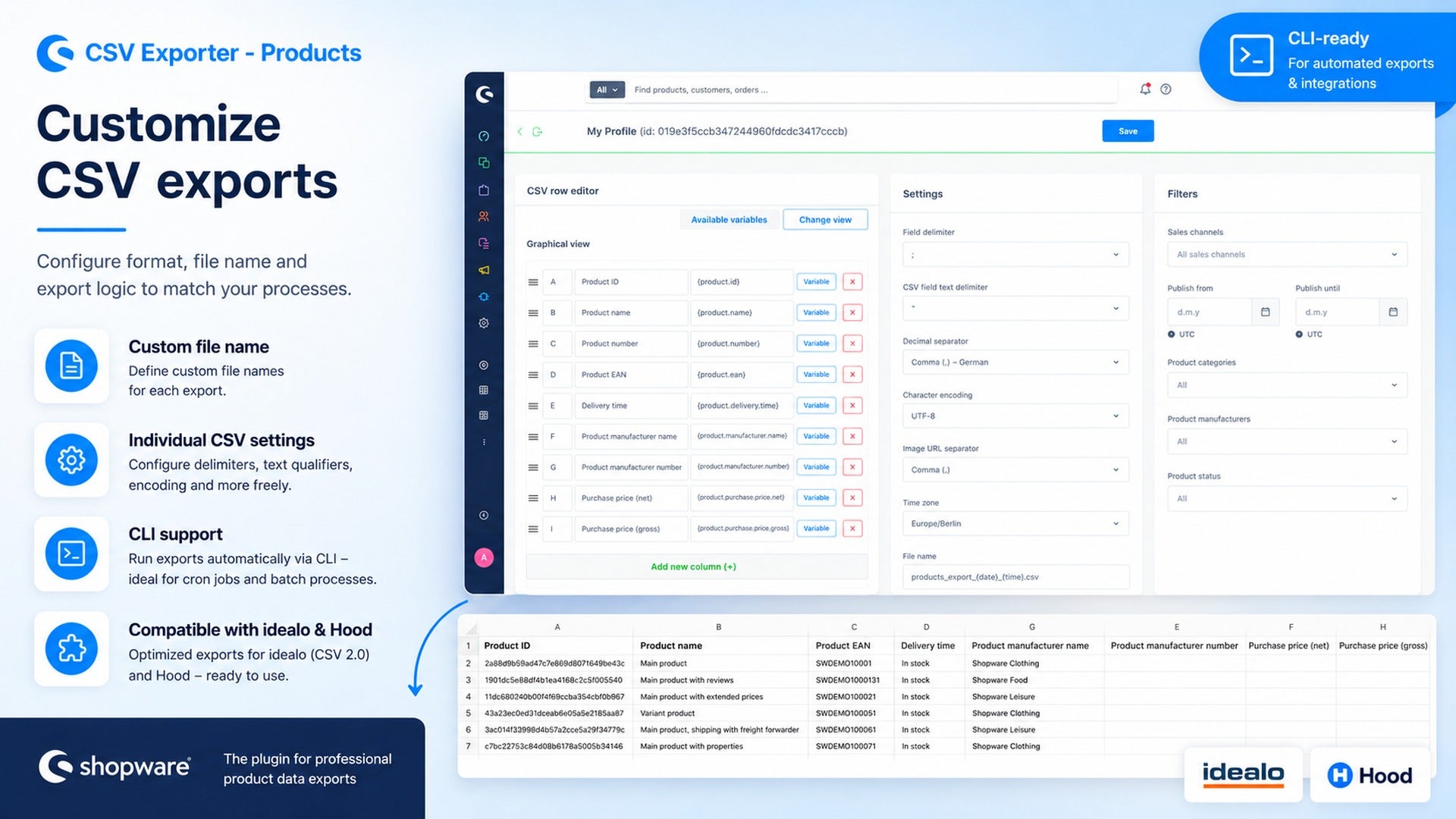
Task: Select the Product ID header cell in spreadsheet
Action: click(555, 646)
